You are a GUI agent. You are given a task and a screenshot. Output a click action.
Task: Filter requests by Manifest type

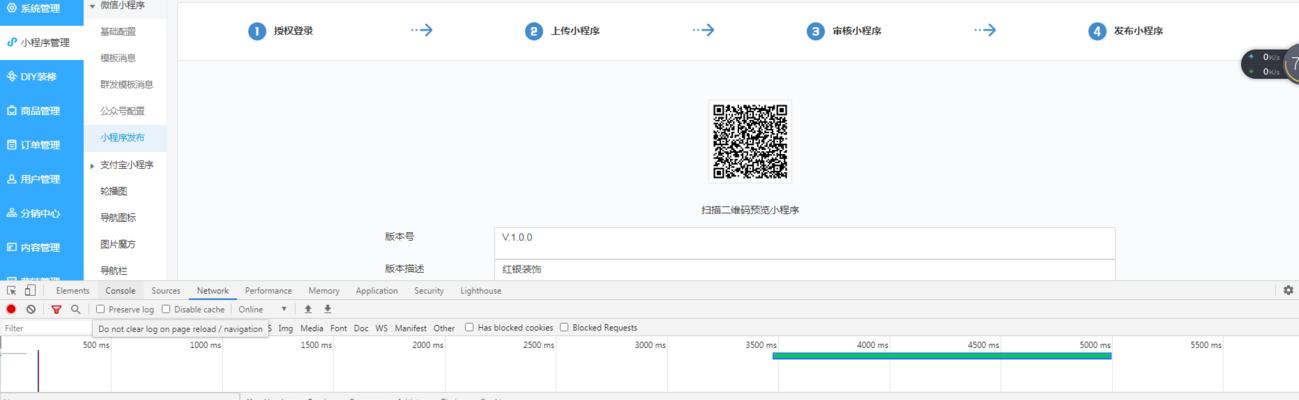[x=411, y=328]
